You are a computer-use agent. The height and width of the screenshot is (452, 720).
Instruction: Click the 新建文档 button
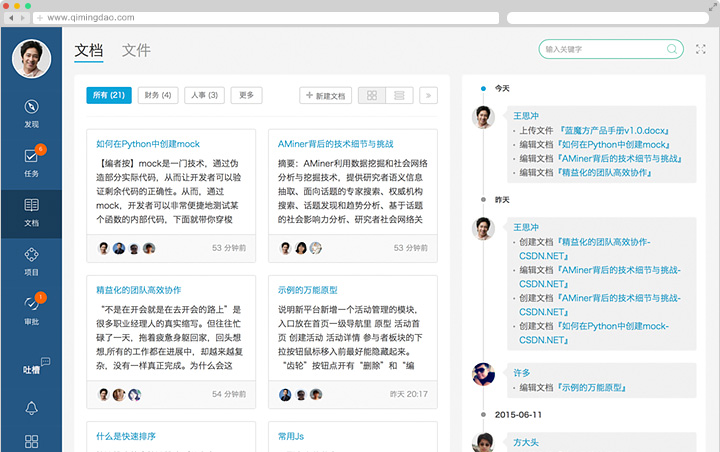click(x=326, y=95)
